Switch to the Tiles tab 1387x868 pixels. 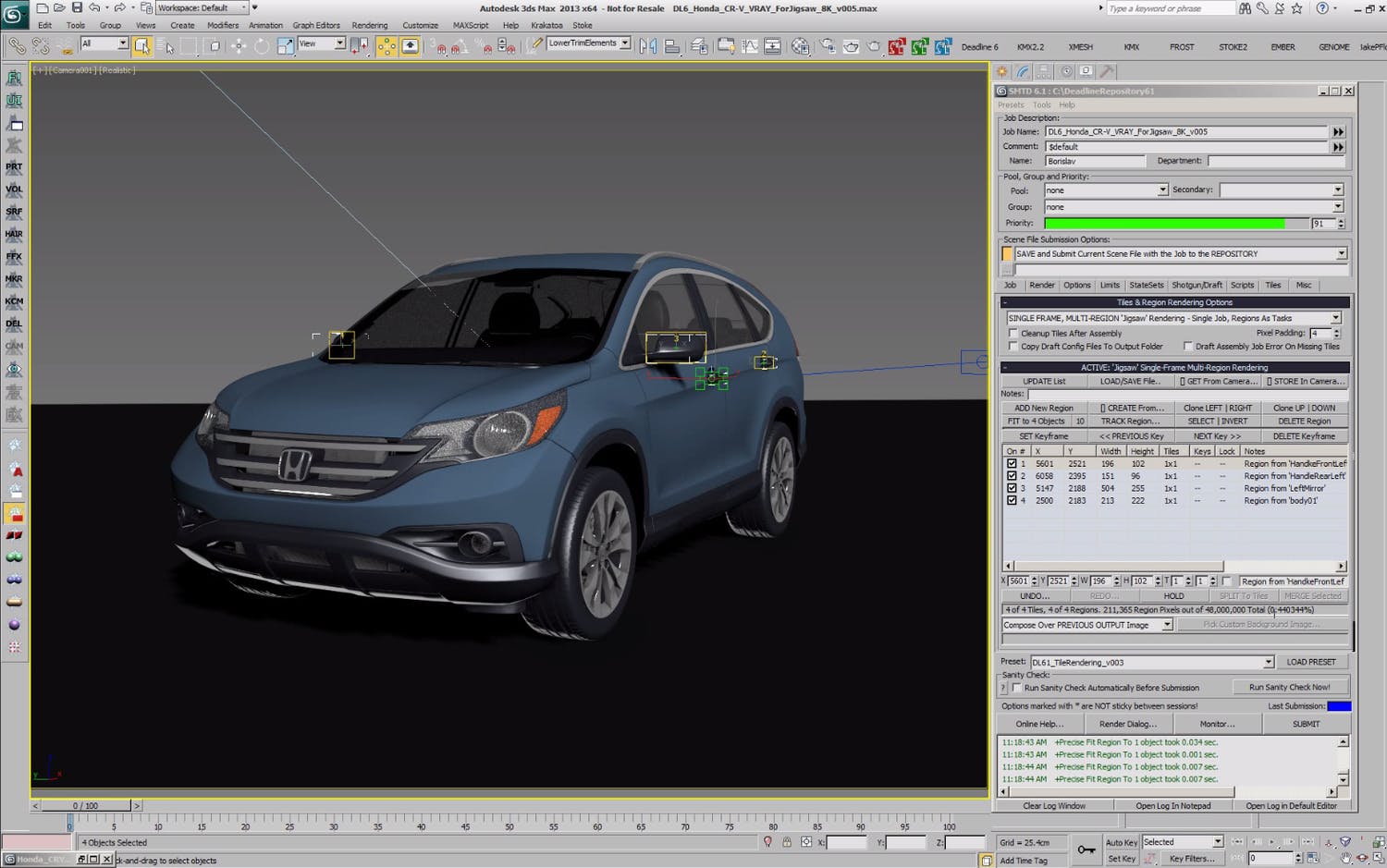[1272, 285]
